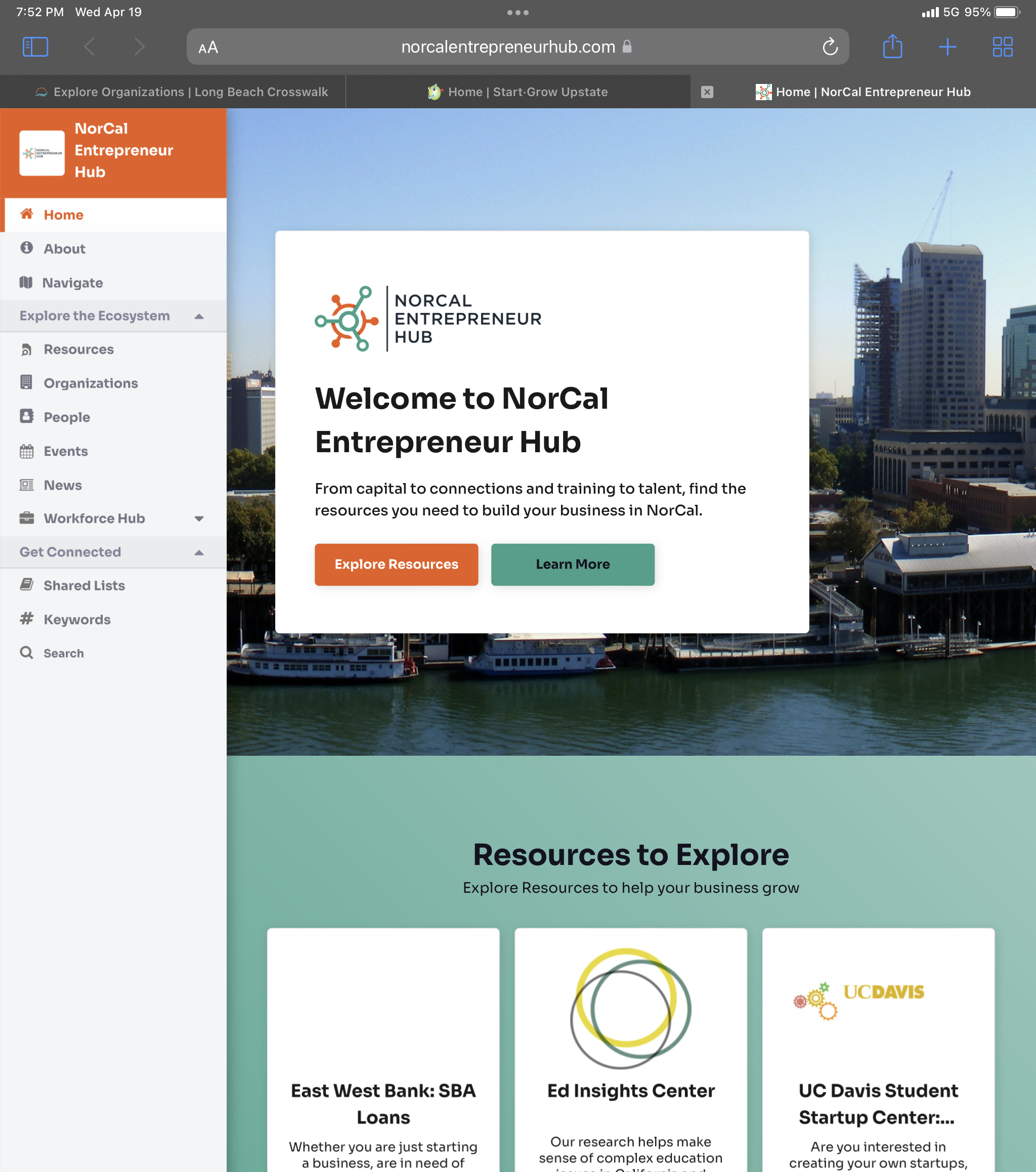Open the Ed Insights Center card title
Screen dimensions: 1036x1172
(631, 1091)
